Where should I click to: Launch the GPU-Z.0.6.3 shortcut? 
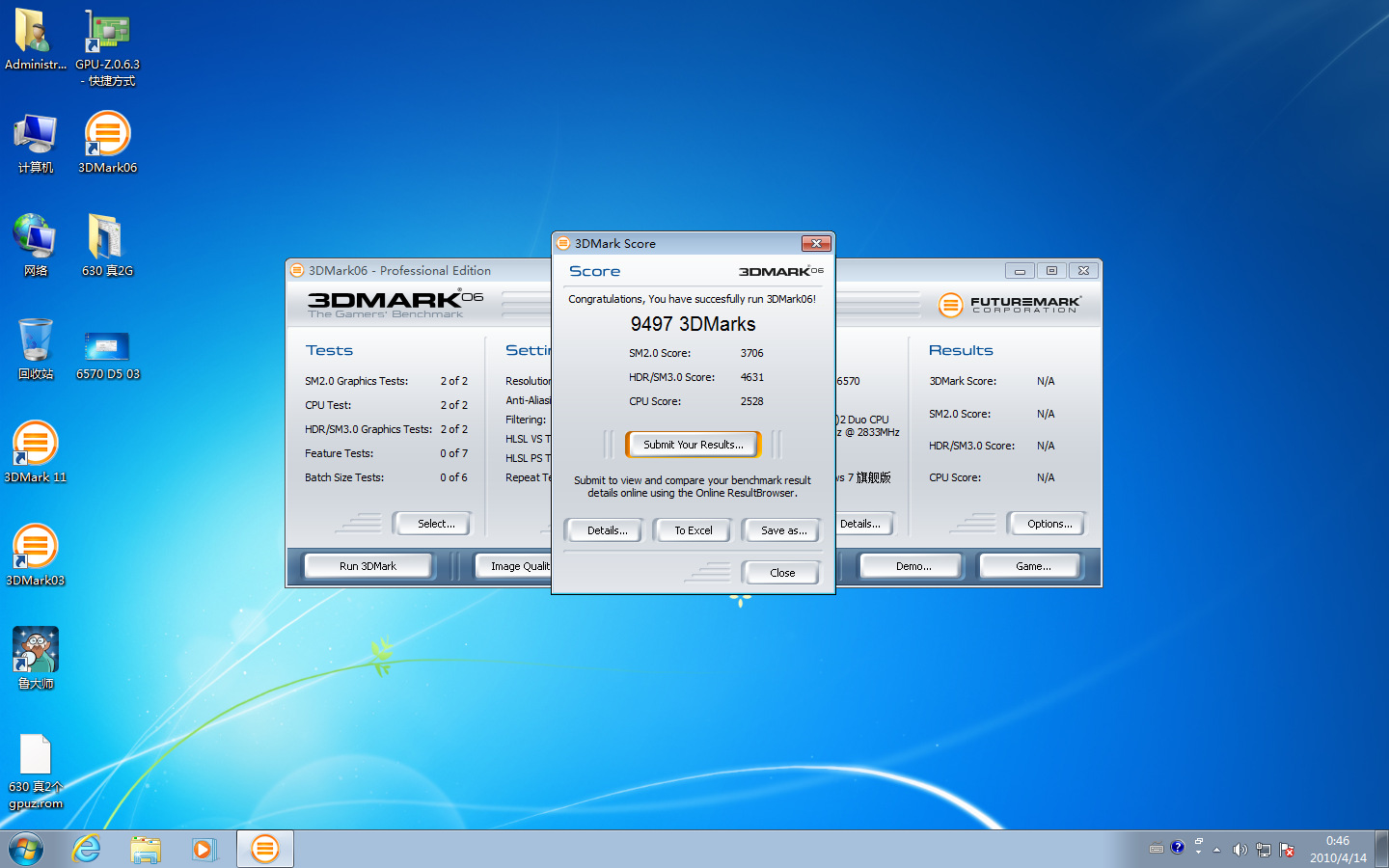tap(108, 46)
